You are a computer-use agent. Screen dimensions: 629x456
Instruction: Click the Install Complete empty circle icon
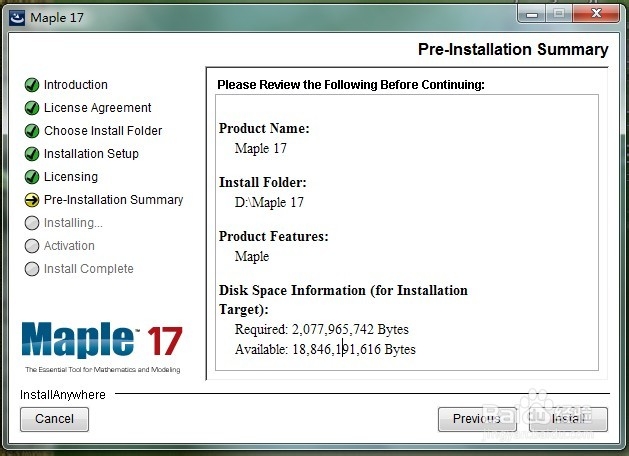click(32, 269)
